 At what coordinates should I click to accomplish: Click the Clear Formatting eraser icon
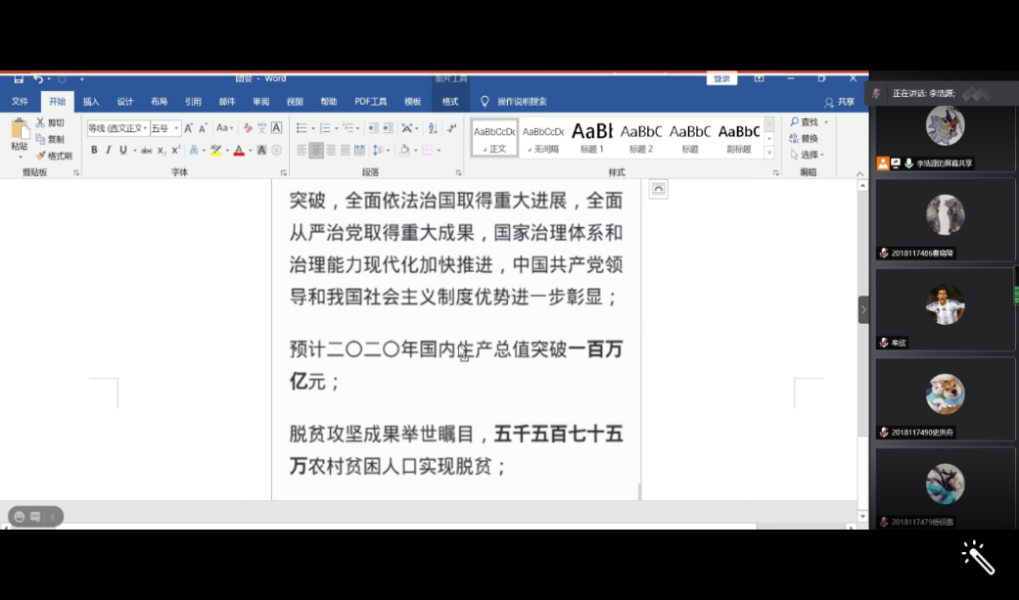pos(248,128)
